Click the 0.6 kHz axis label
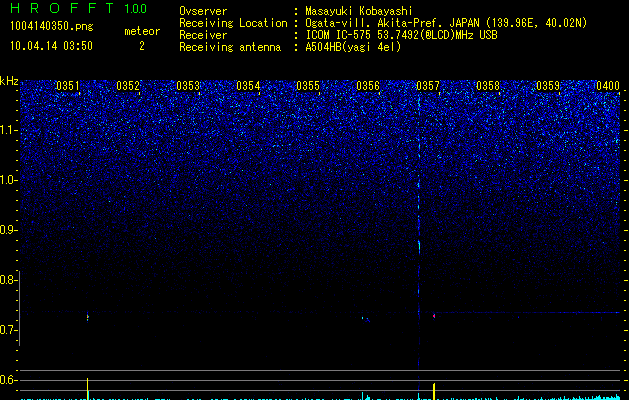 point(8,380)
